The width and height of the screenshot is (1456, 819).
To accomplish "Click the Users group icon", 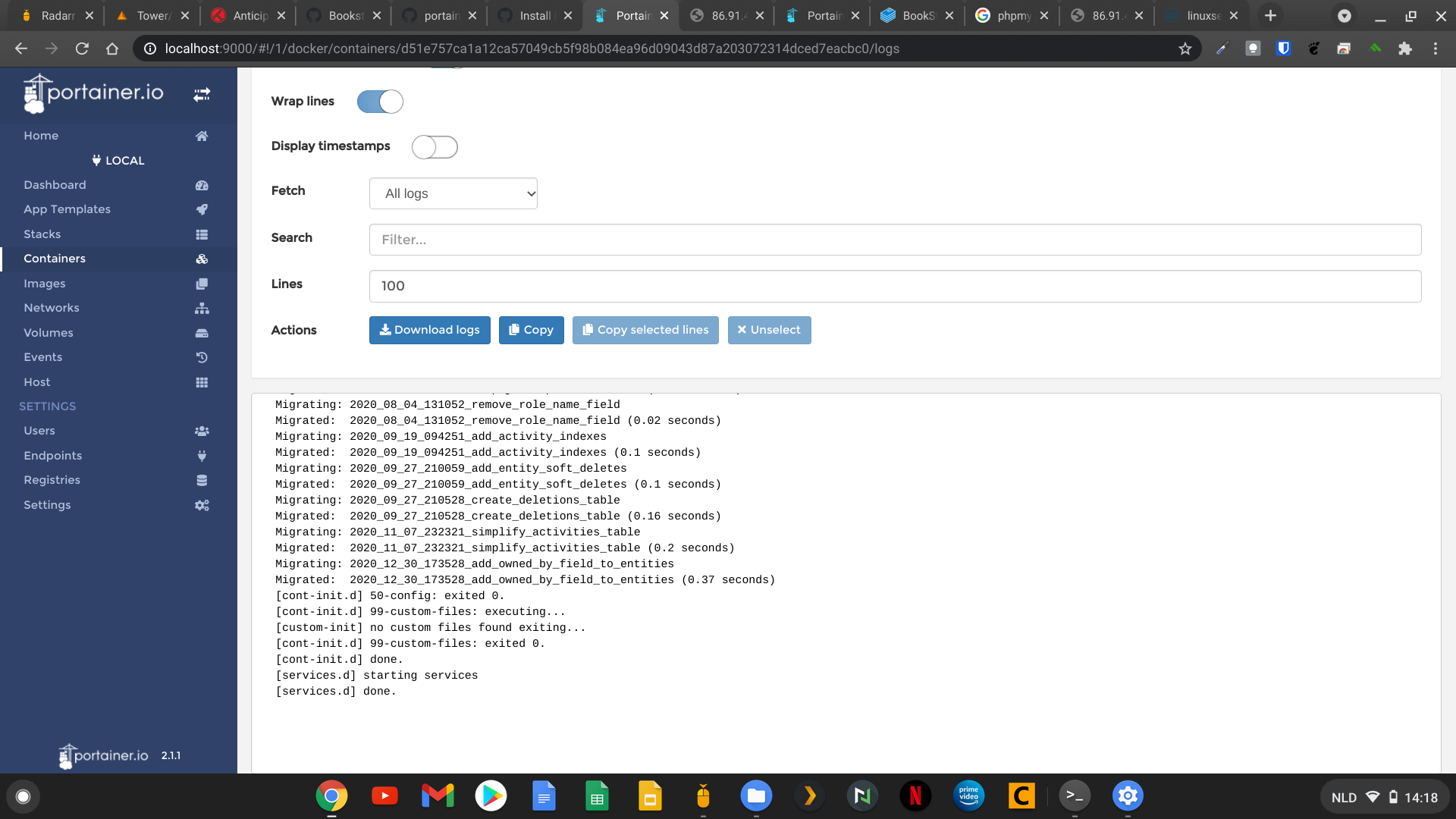I will [202, 431].
